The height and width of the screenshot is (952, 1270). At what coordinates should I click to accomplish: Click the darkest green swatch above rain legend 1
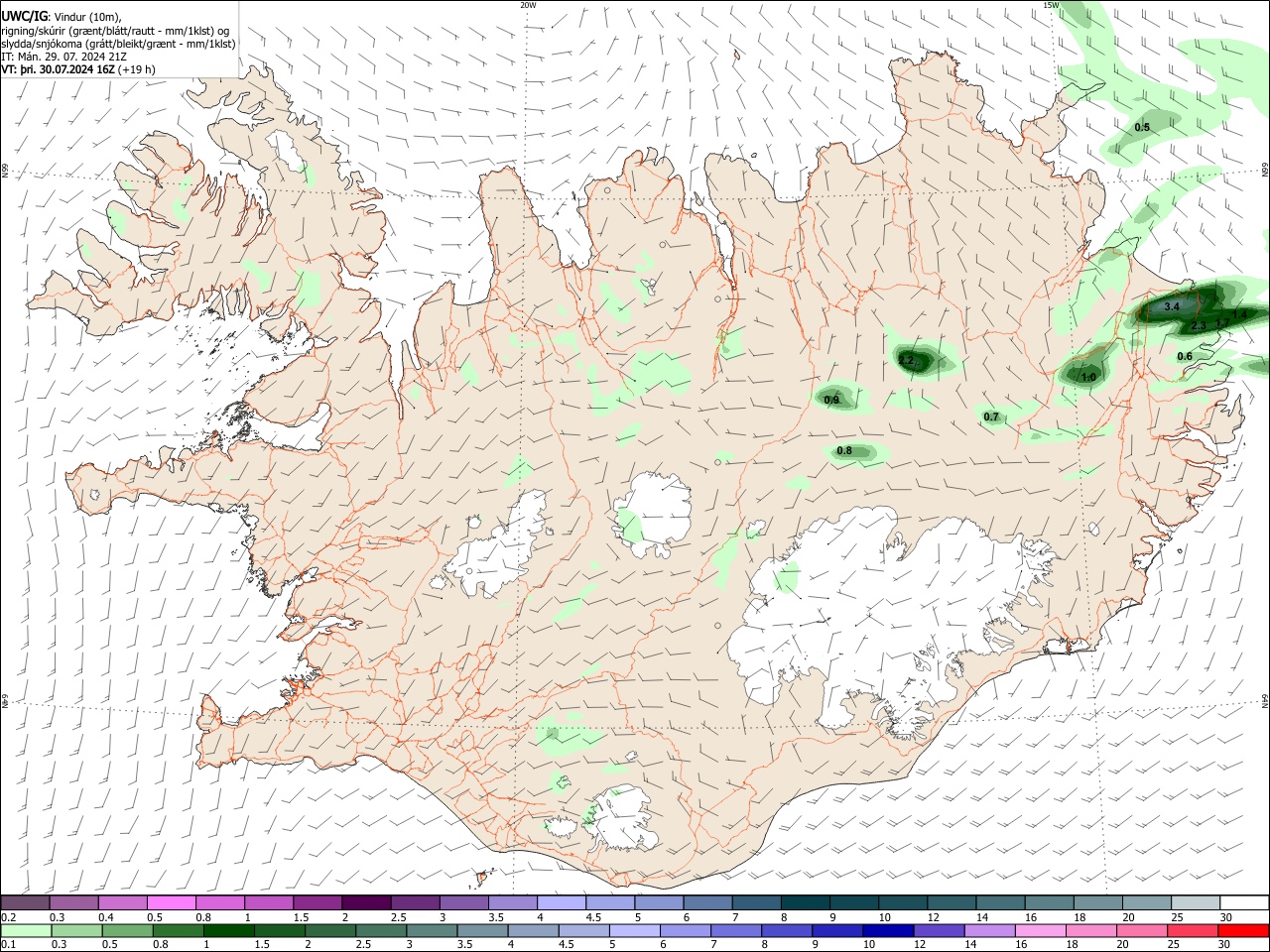[229, 930]
